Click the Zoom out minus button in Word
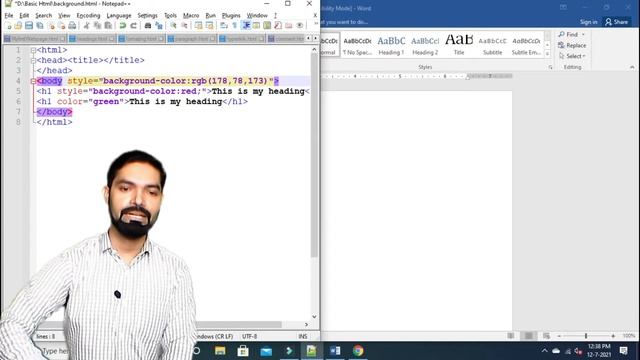640x360 pixels. click(559, 336)
